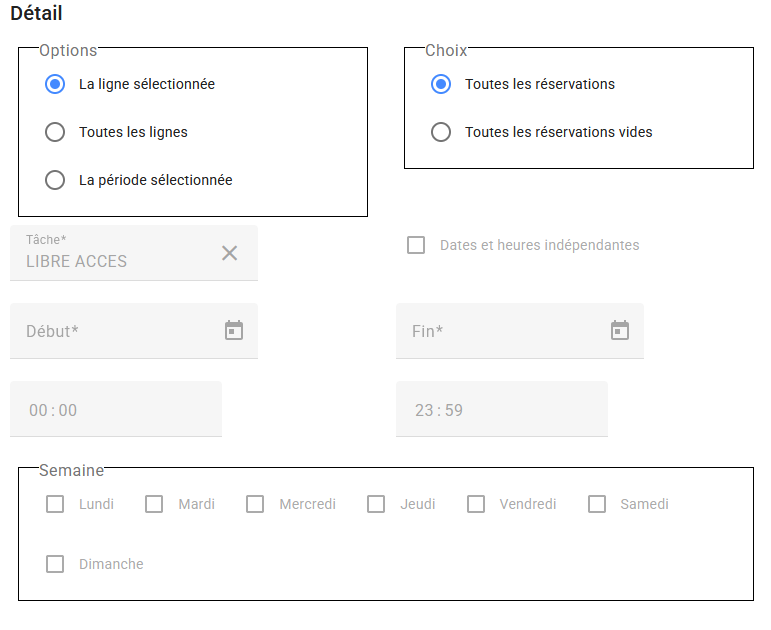Enable 'Dates et heures indépendantes' checkbox
Viewport: 771px width, 630px height.
pos(416,245)
